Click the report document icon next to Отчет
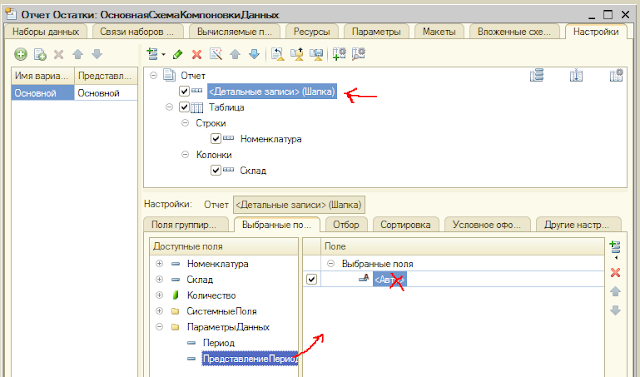 tap(169, 75)
